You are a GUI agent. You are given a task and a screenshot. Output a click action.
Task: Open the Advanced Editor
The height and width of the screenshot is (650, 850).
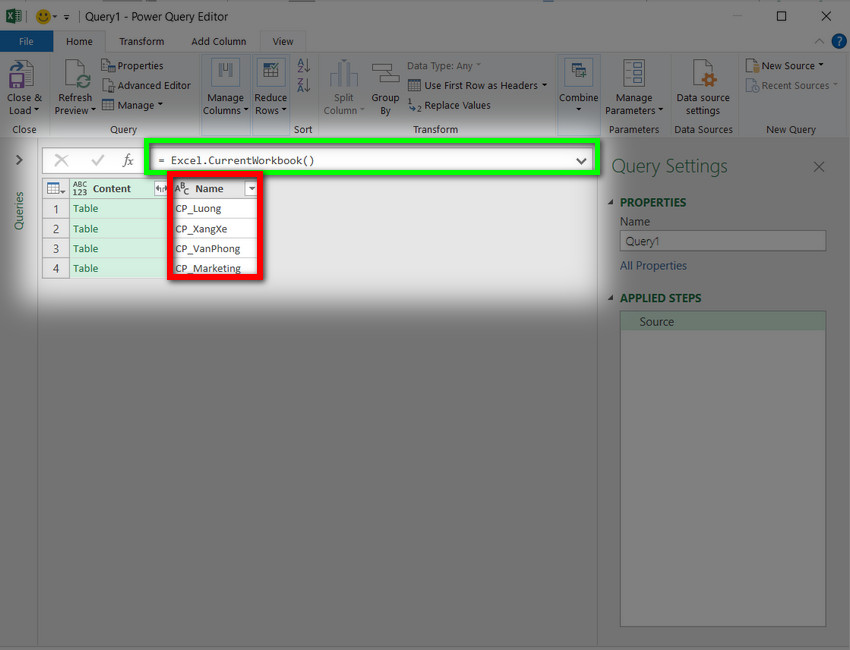point(146,86)
